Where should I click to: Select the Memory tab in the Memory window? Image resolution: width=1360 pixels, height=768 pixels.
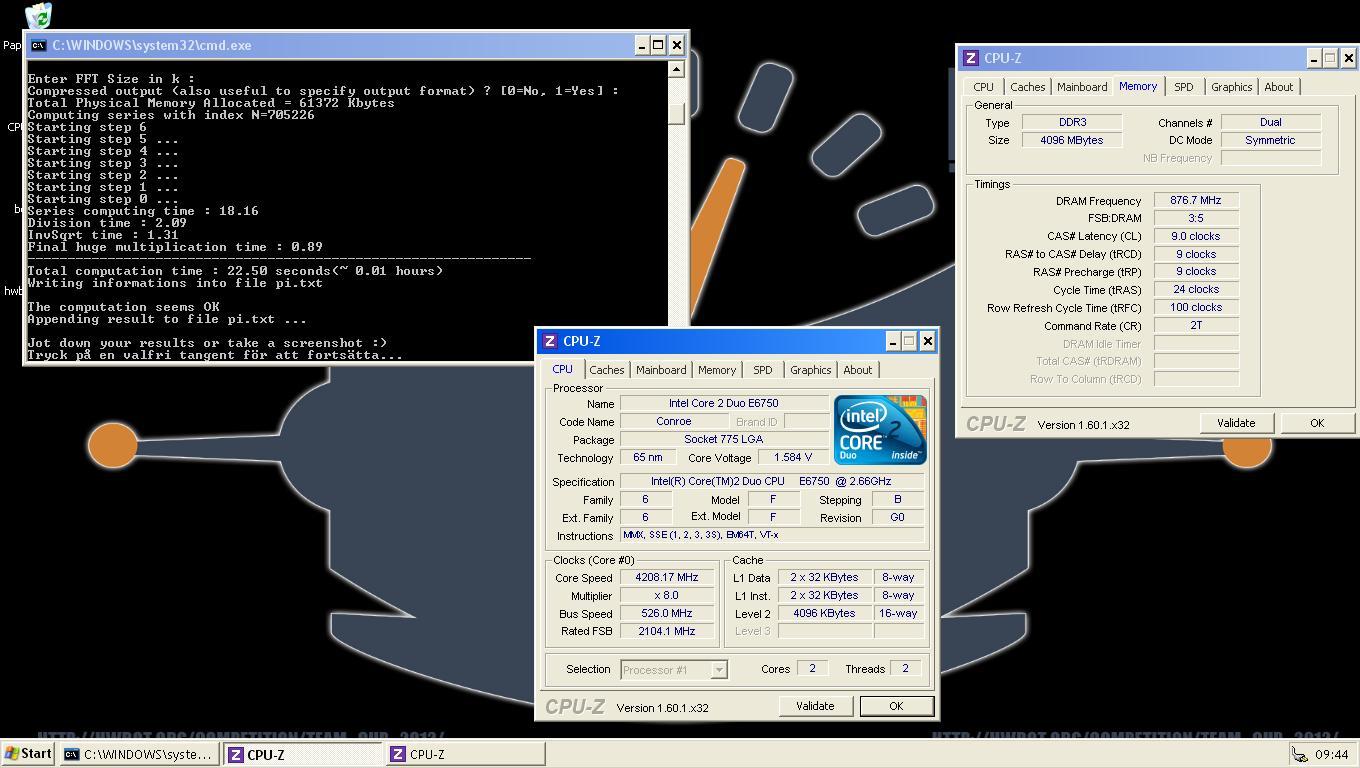(x=1138, y=86)
